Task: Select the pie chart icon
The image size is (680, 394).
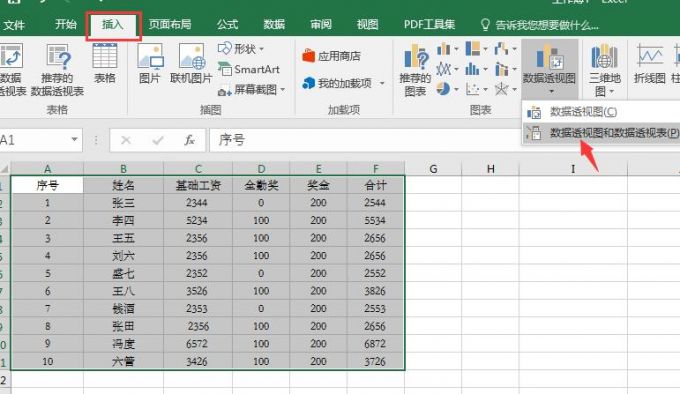Action: 443,89
